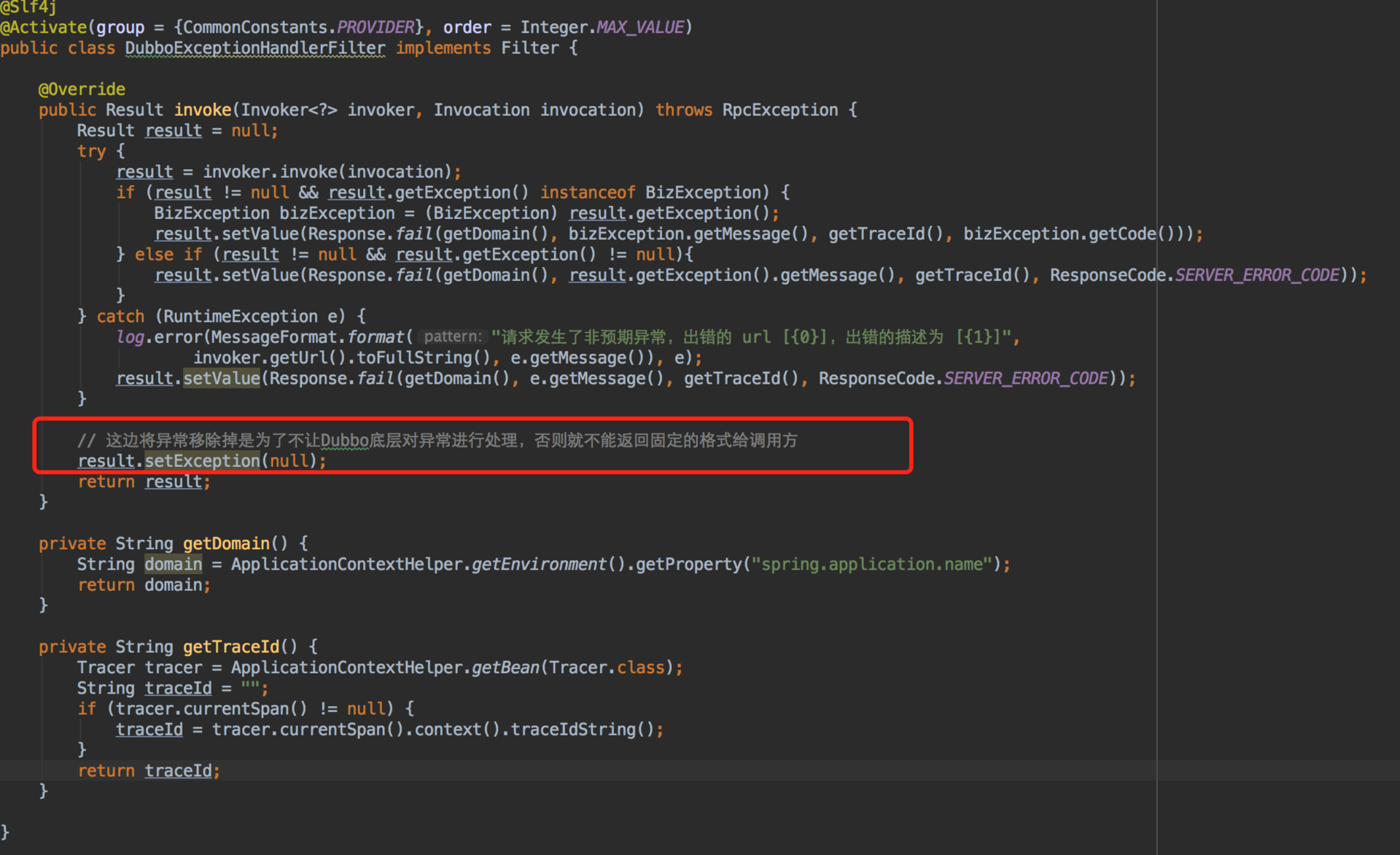Click the "spring.application.name" string literal
This screenshot has width=1400, height=855.
click(x=871, y=565)
